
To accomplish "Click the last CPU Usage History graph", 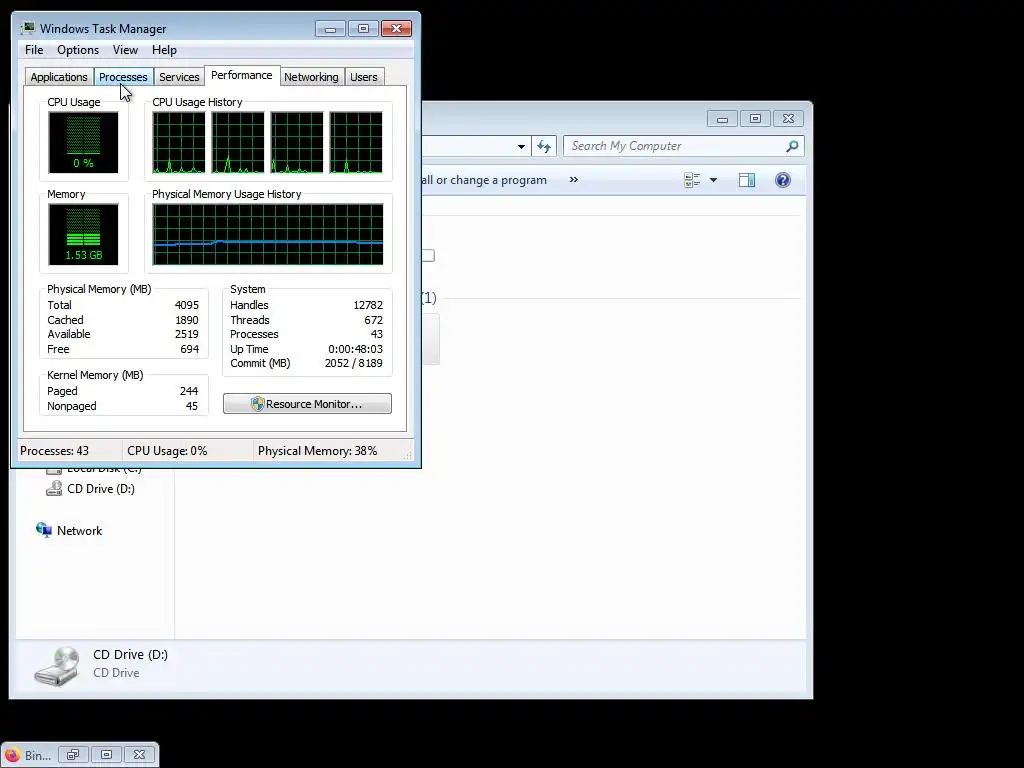I will click(356, 142).
